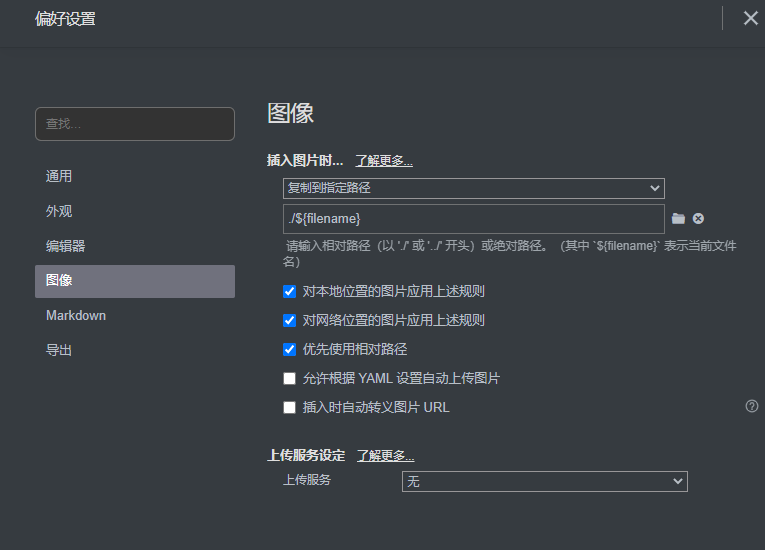Open the 外观 settings section
This screenshot has height=550, width=765.
(59, 211)
